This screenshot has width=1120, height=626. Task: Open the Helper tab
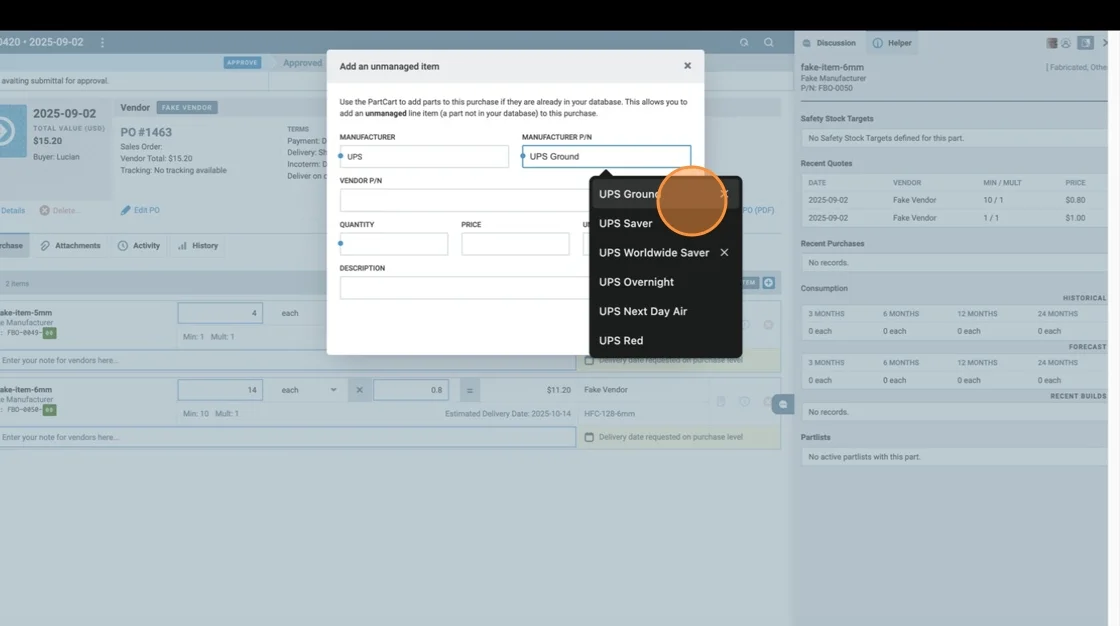pos(892,43)
